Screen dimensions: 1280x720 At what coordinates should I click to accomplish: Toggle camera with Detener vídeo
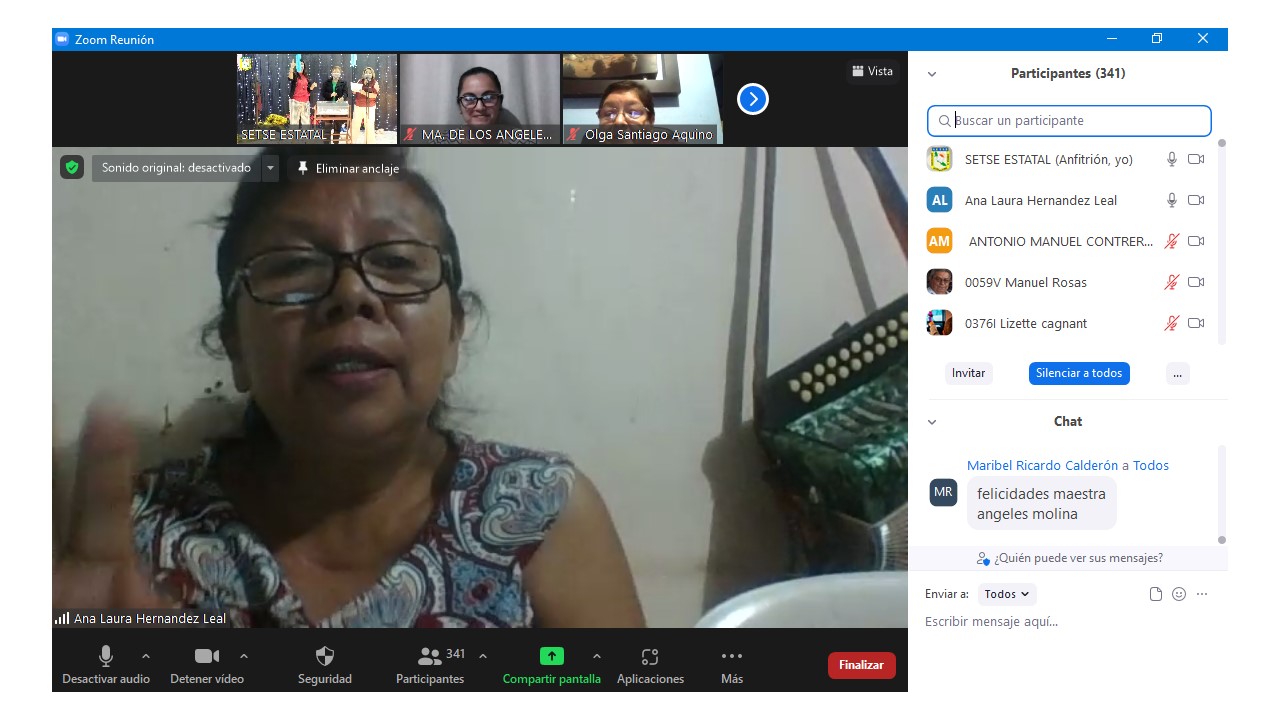pyautogui.click(x=207, y=657)
